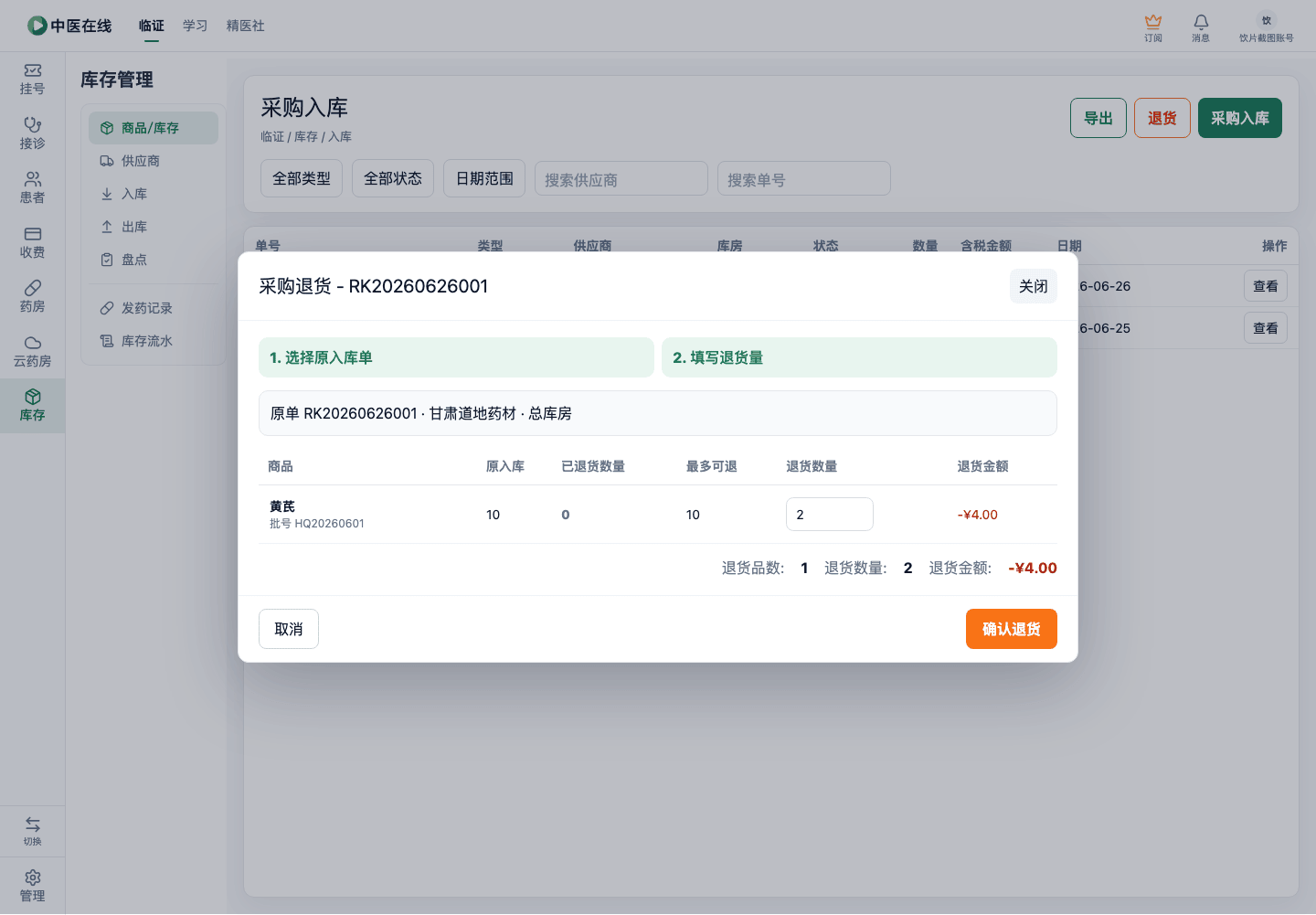Click the 退货数量 input for 黄芪

830,514
